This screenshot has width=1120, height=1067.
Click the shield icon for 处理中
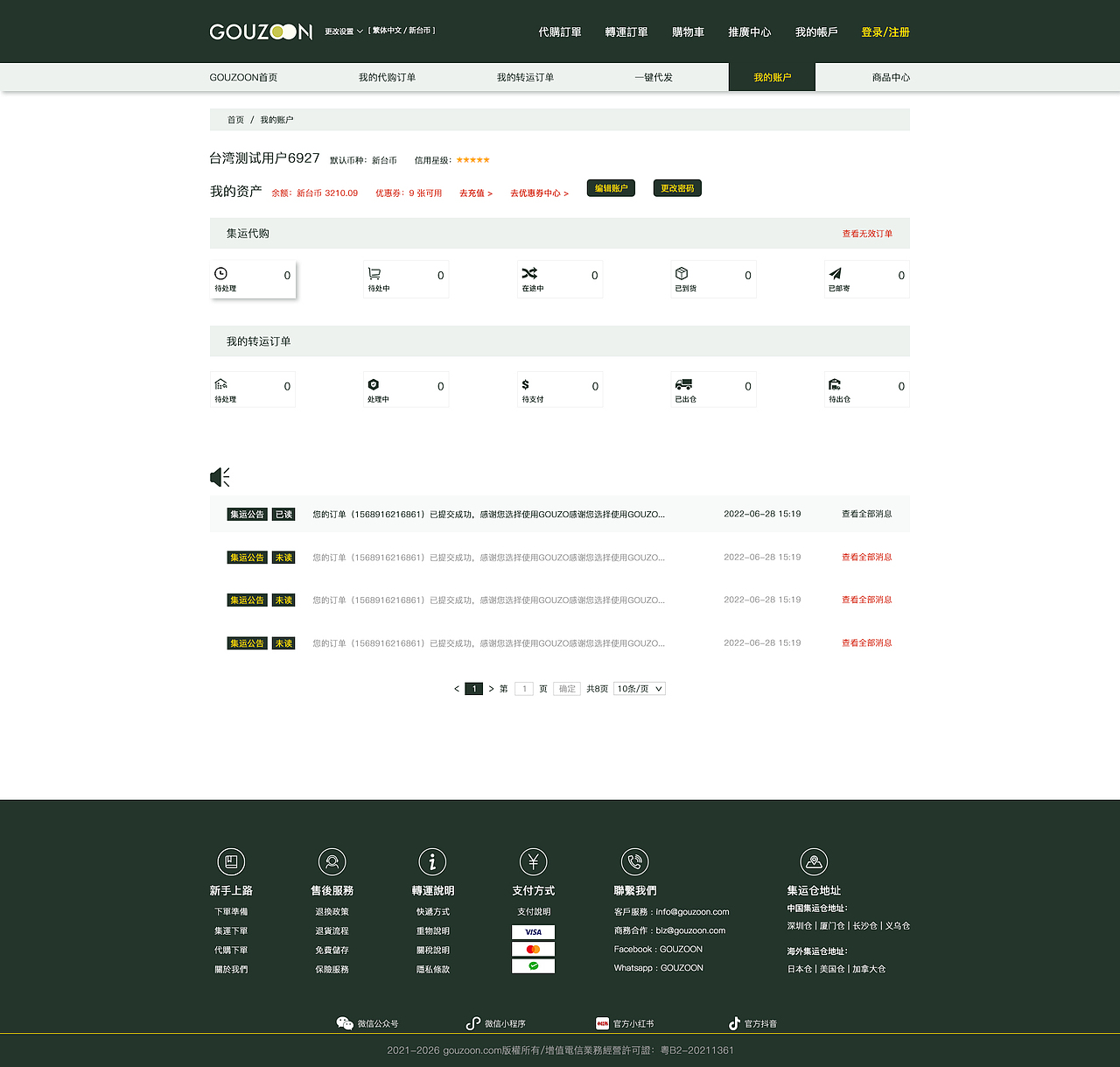(374, 384)
